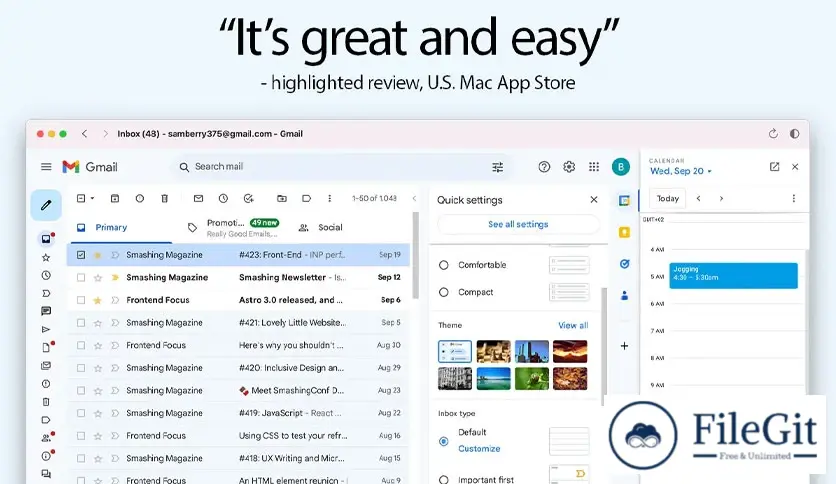Check the #421 Lovely Little Website checkbox
The image size is (836, 484).
click(x=81, y=322)
